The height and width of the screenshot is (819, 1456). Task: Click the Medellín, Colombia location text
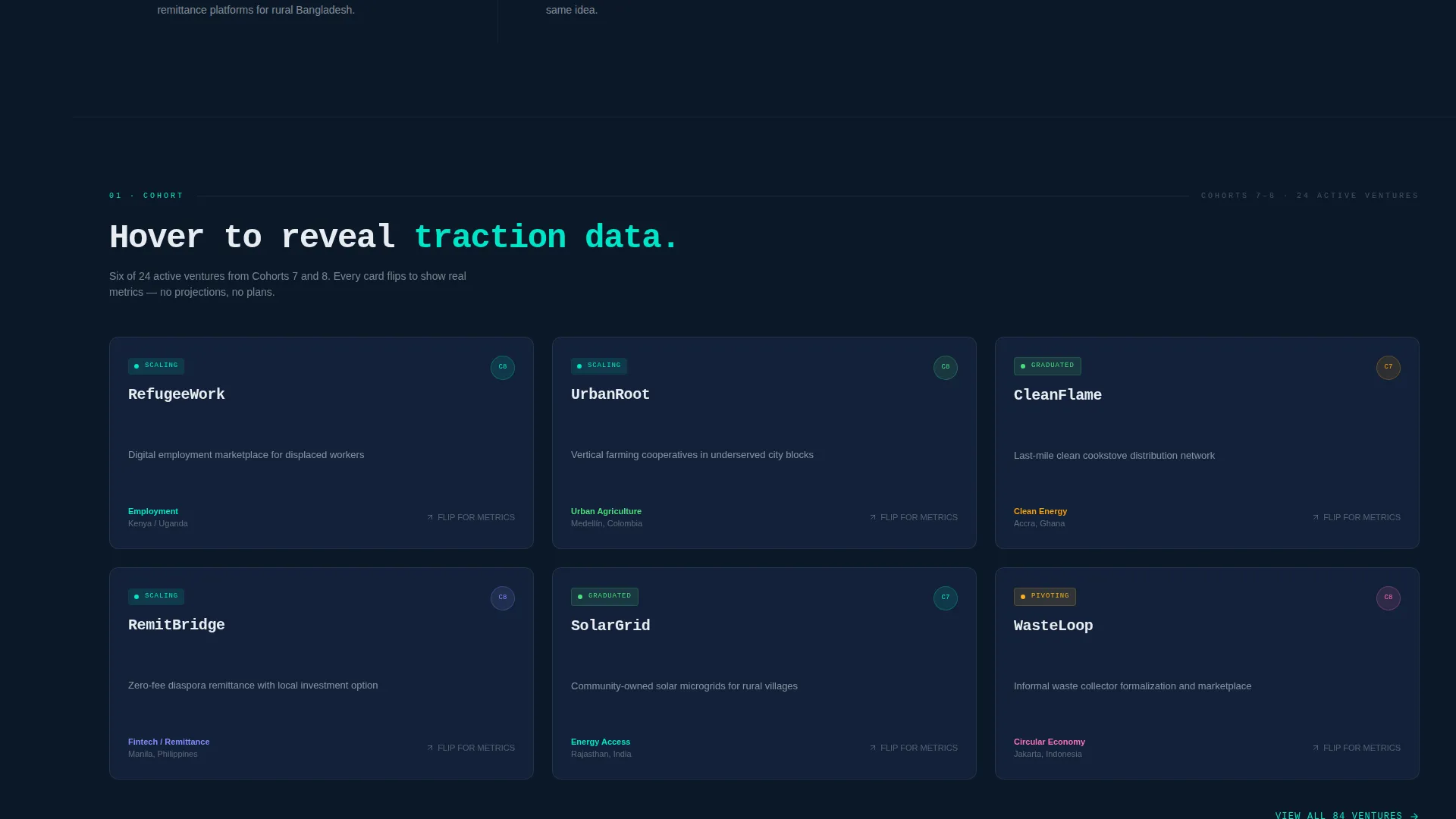(x=607, y=523)
